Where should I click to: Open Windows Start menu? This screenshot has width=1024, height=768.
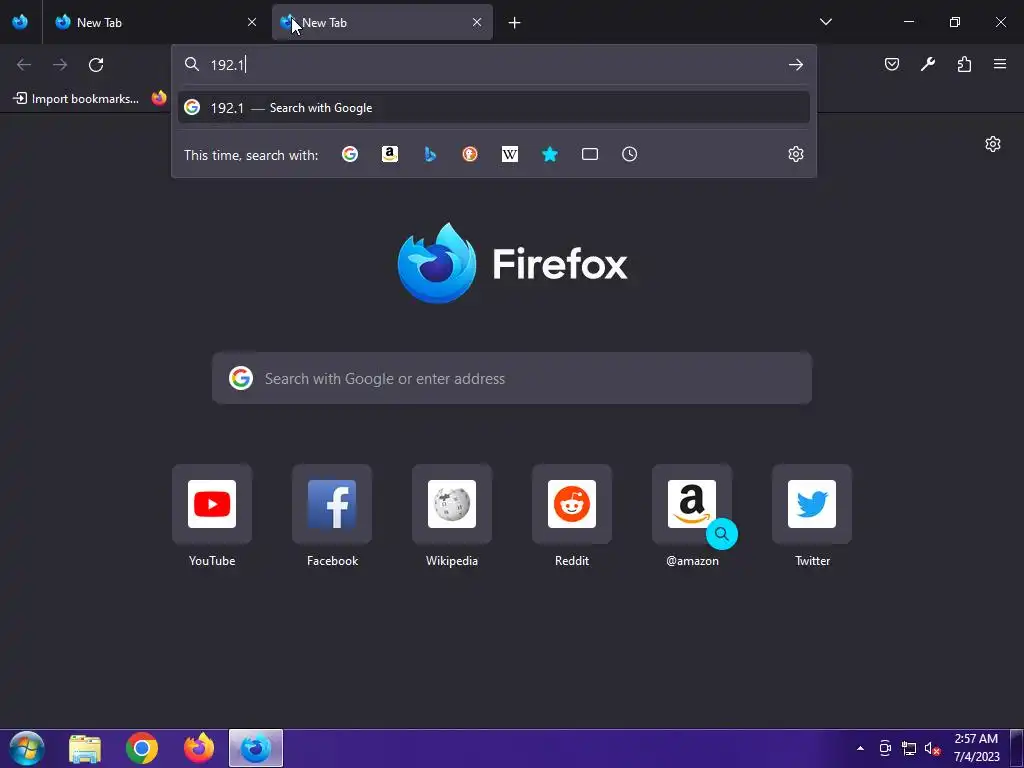27,748
